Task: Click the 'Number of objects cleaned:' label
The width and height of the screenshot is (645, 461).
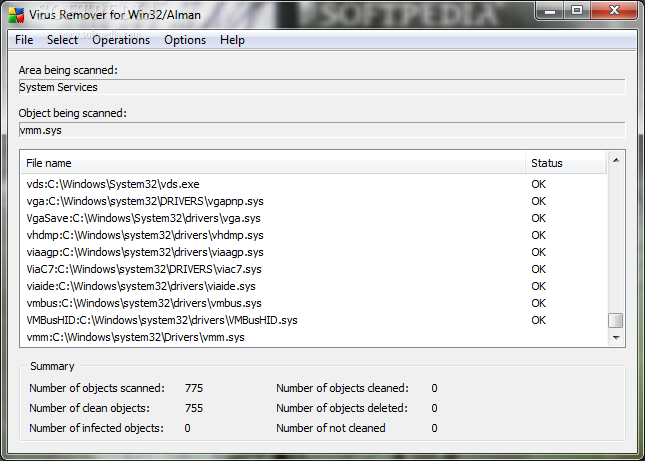Action: (342, 388)
